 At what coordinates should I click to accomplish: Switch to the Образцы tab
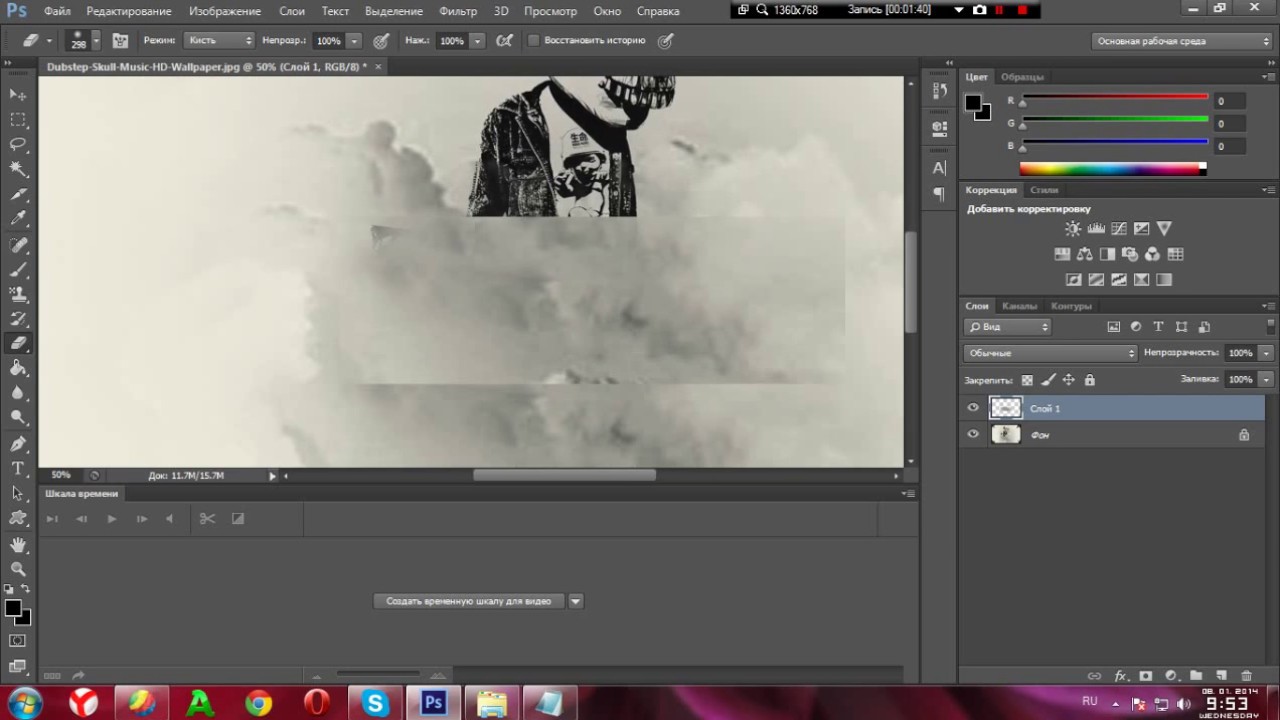[1022, 77]
